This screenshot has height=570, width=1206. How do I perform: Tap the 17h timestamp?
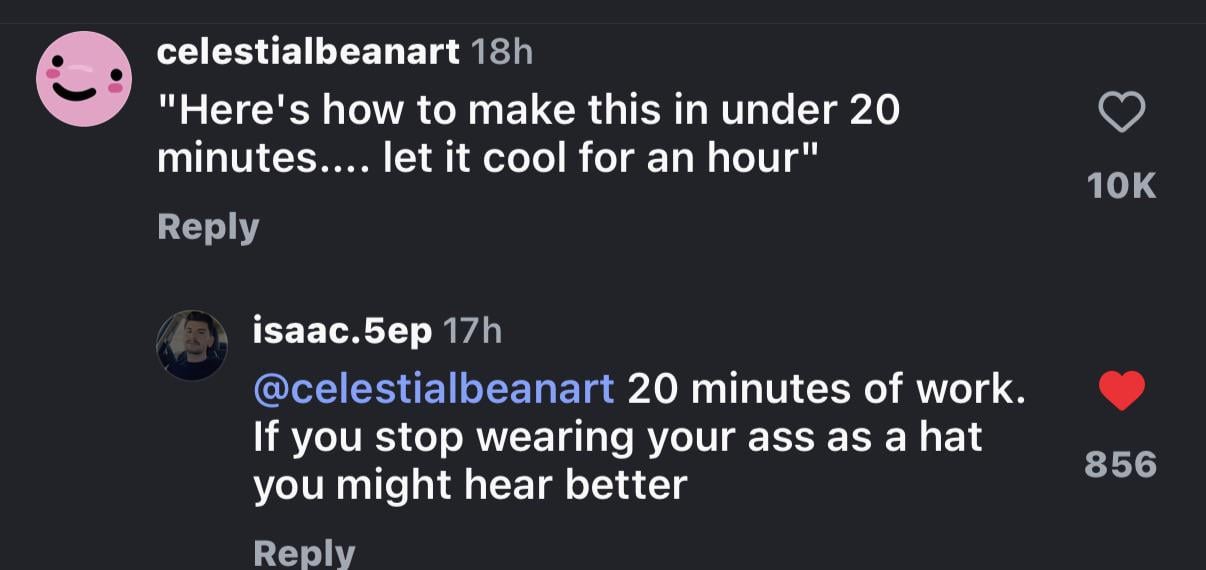(x=471, y=330)
